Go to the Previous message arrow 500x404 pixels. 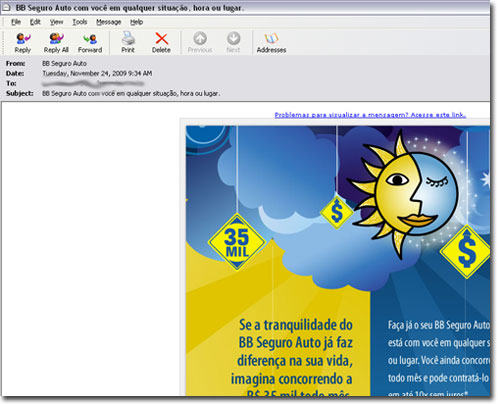(200, 43)
